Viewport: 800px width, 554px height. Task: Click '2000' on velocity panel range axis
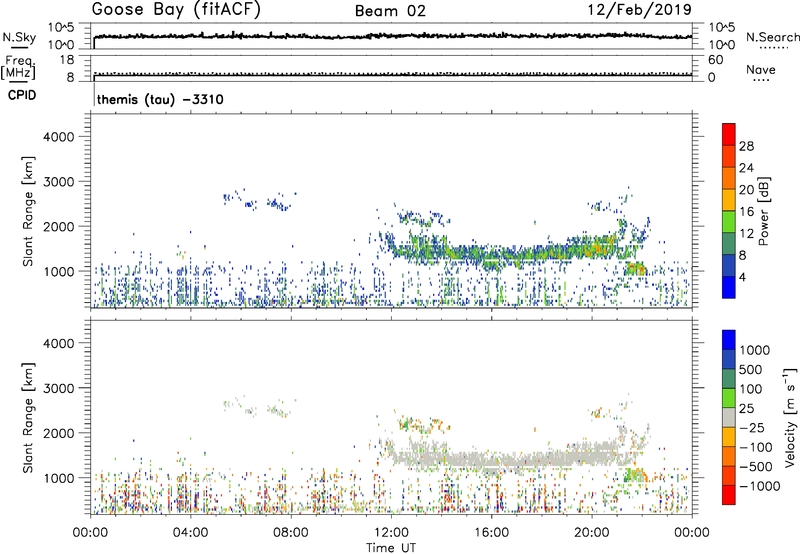pos(58,433)
